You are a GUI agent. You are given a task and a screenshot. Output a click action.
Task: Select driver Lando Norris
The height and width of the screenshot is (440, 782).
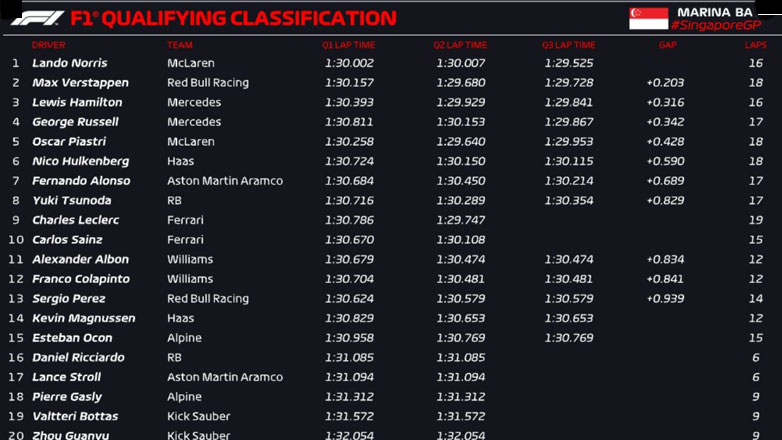tap(70, 63)
